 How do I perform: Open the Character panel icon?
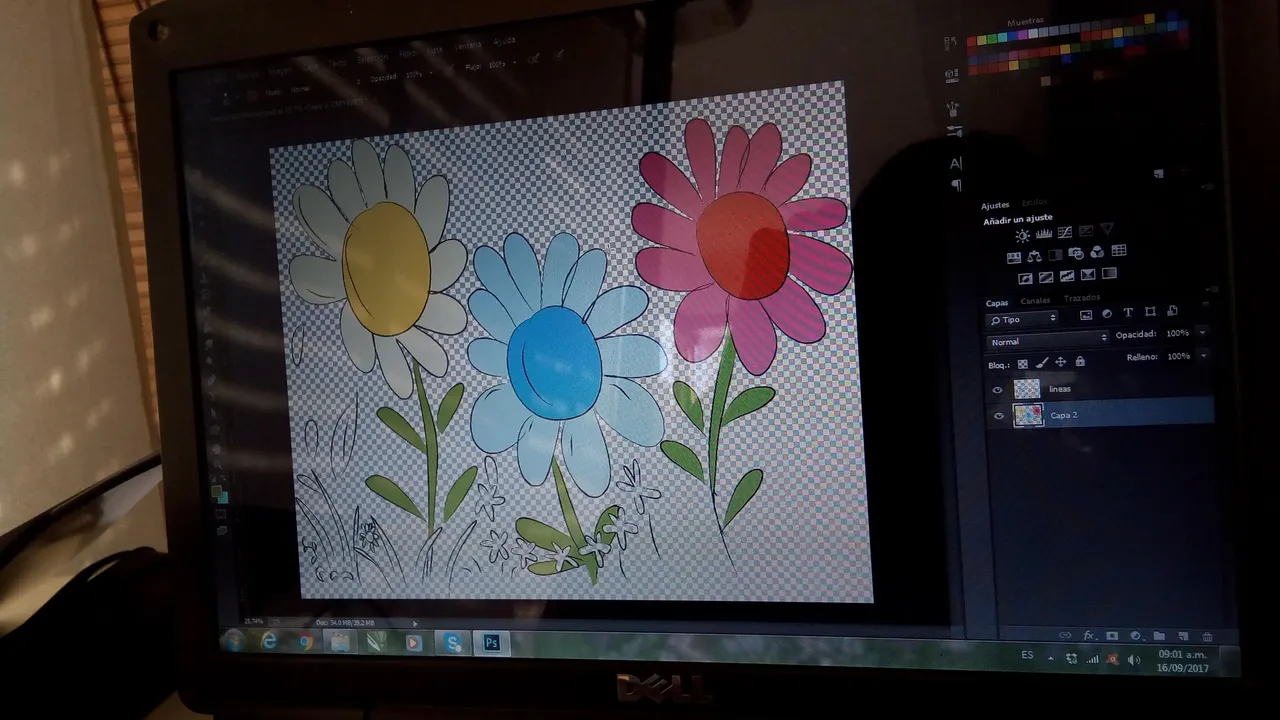tap(955, 163)
